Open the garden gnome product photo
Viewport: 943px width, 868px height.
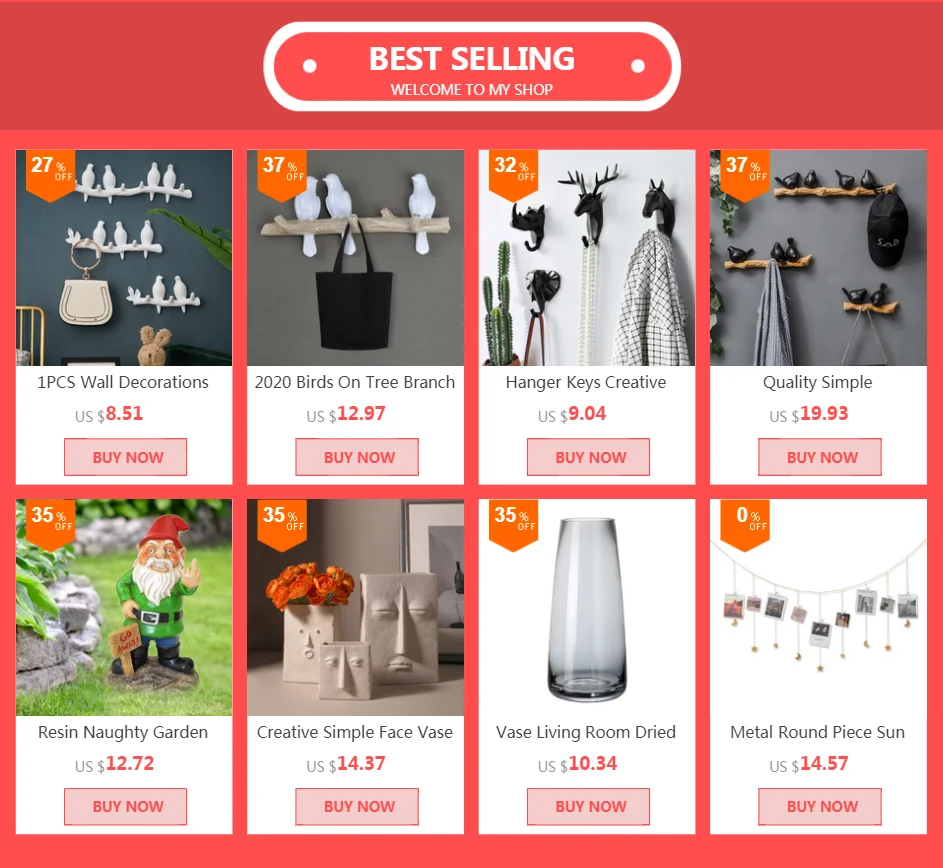tap(124, 608)
